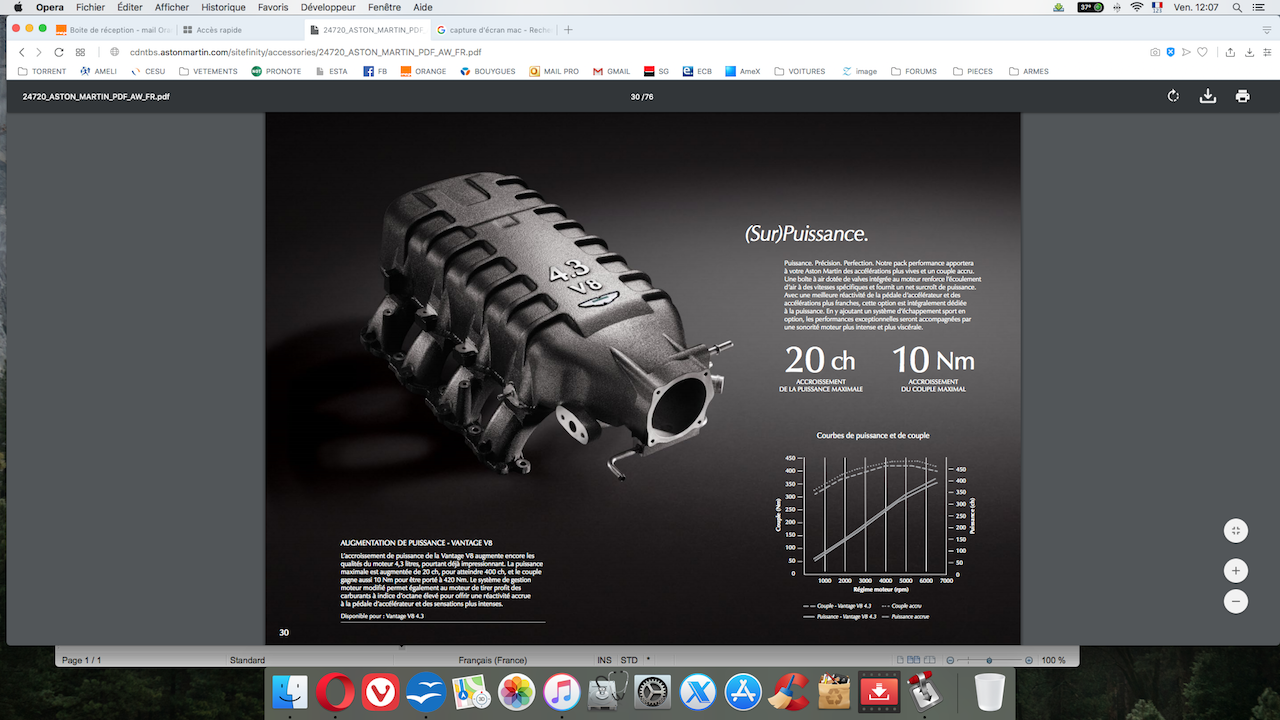Take a snapshot with the camera icon

(1155, 52)
